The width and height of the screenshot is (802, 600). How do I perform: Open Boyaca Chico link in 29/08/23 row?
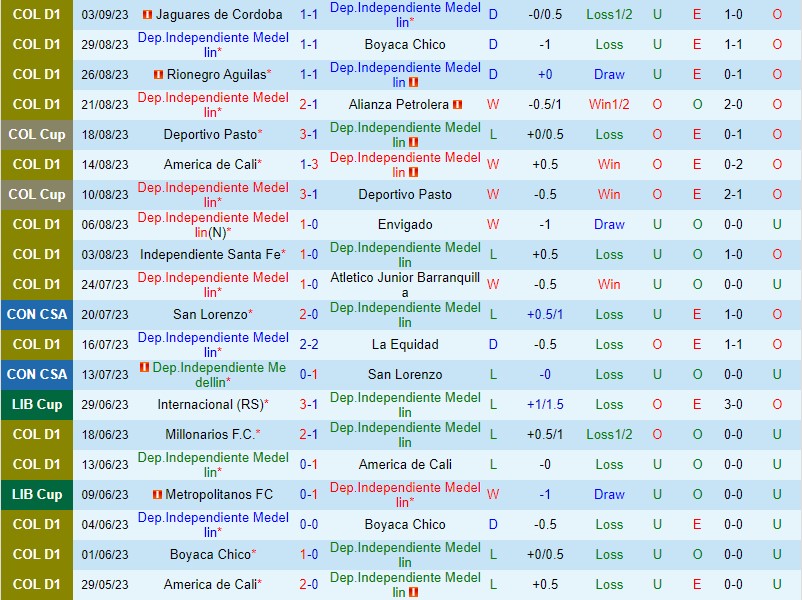pos(405,45)
